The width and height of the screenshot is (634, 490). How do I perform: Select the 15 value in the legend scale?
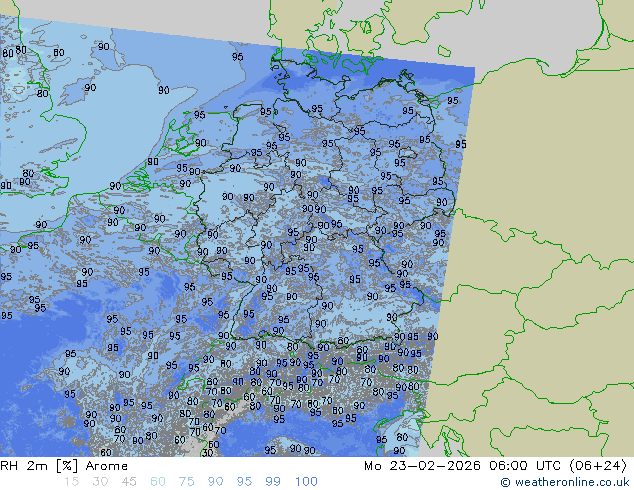[72, 482]
